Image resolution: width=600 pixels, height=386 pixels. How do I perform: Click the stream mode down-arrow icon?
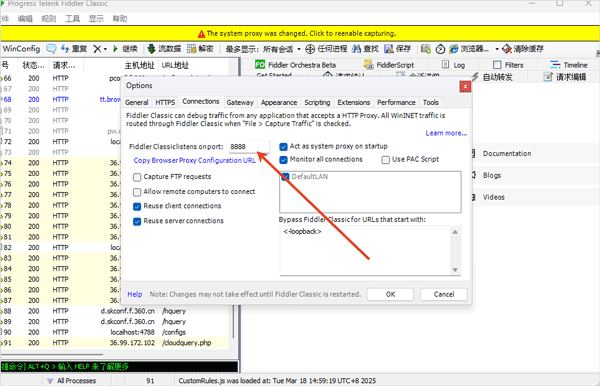pos(152,49)
